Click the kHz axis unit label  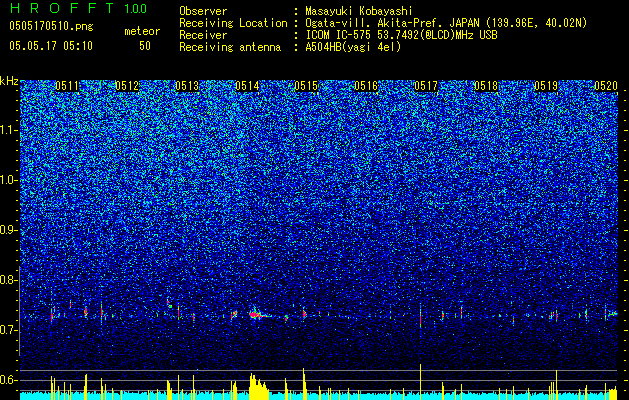[x=9, y=81]
